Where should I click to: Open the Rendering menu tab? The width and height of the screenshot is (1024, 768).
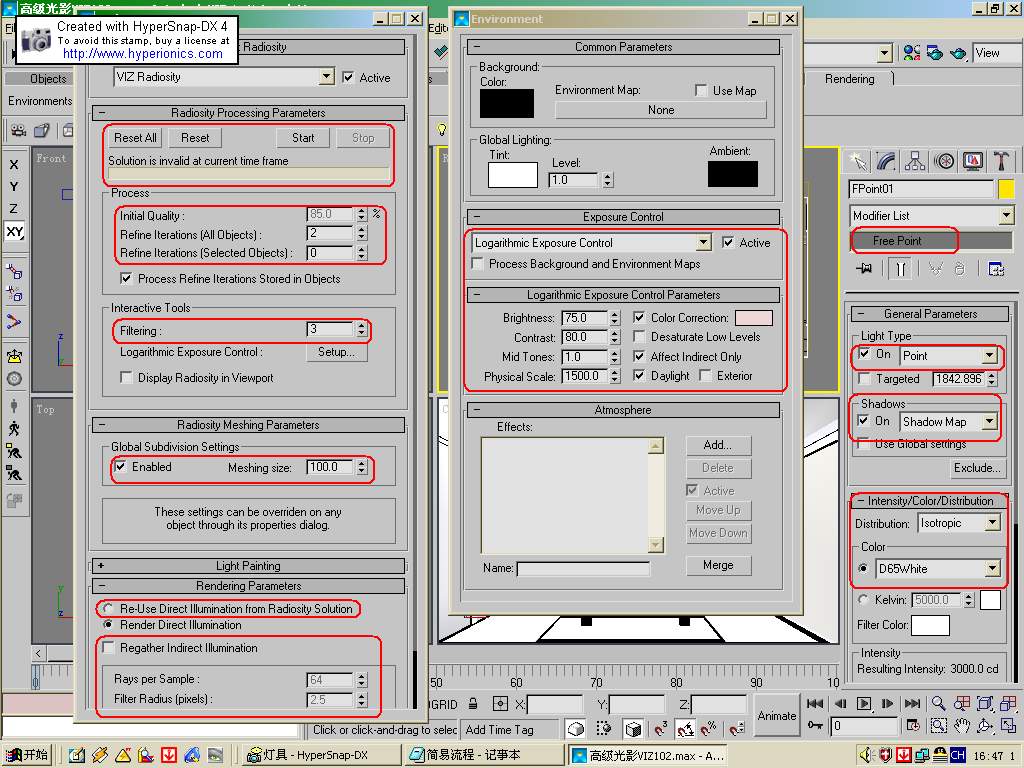[x=849, y=79]
